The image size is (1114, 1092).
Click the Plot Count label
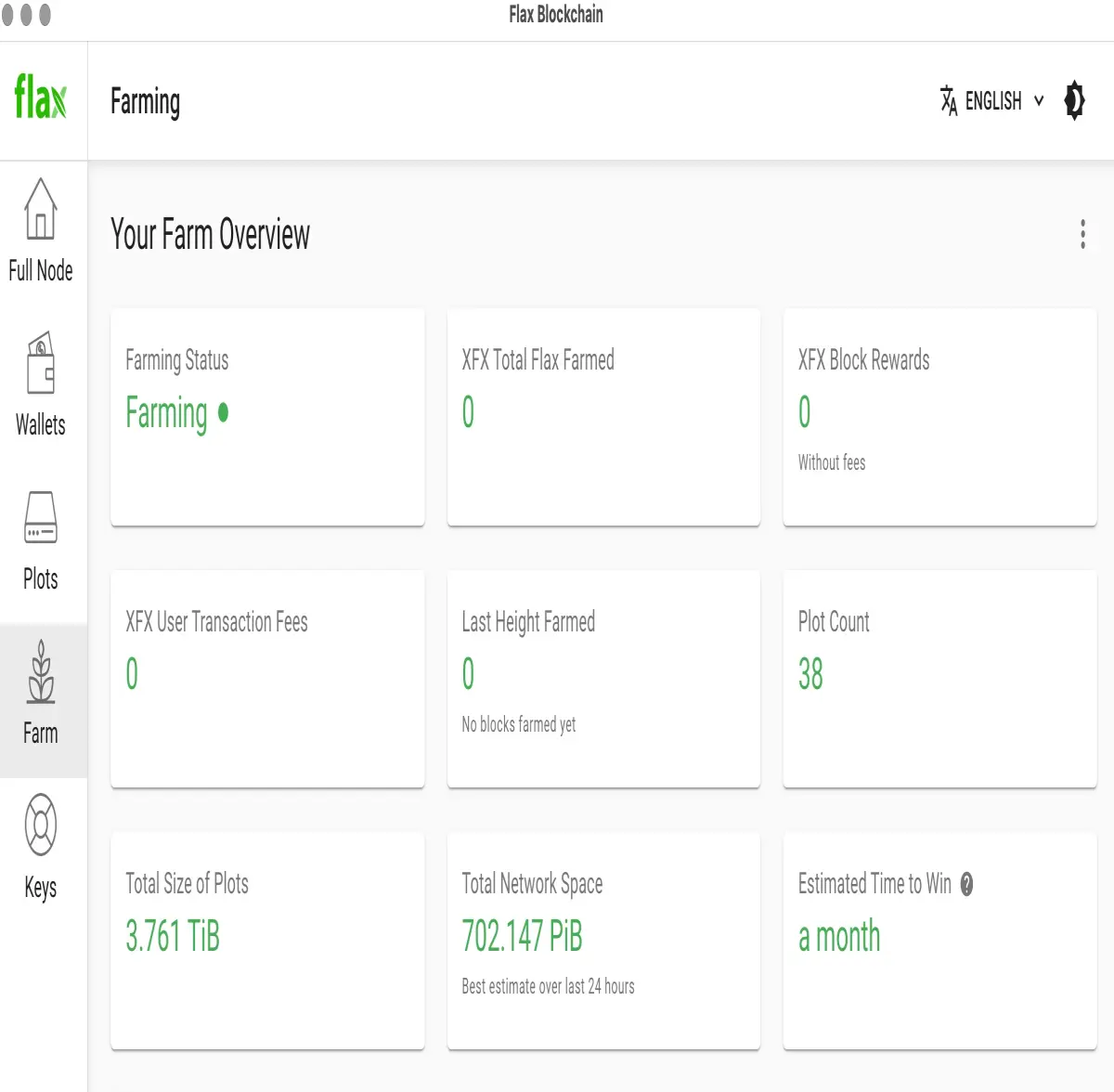pyautogui.click(x=834, y=622)
